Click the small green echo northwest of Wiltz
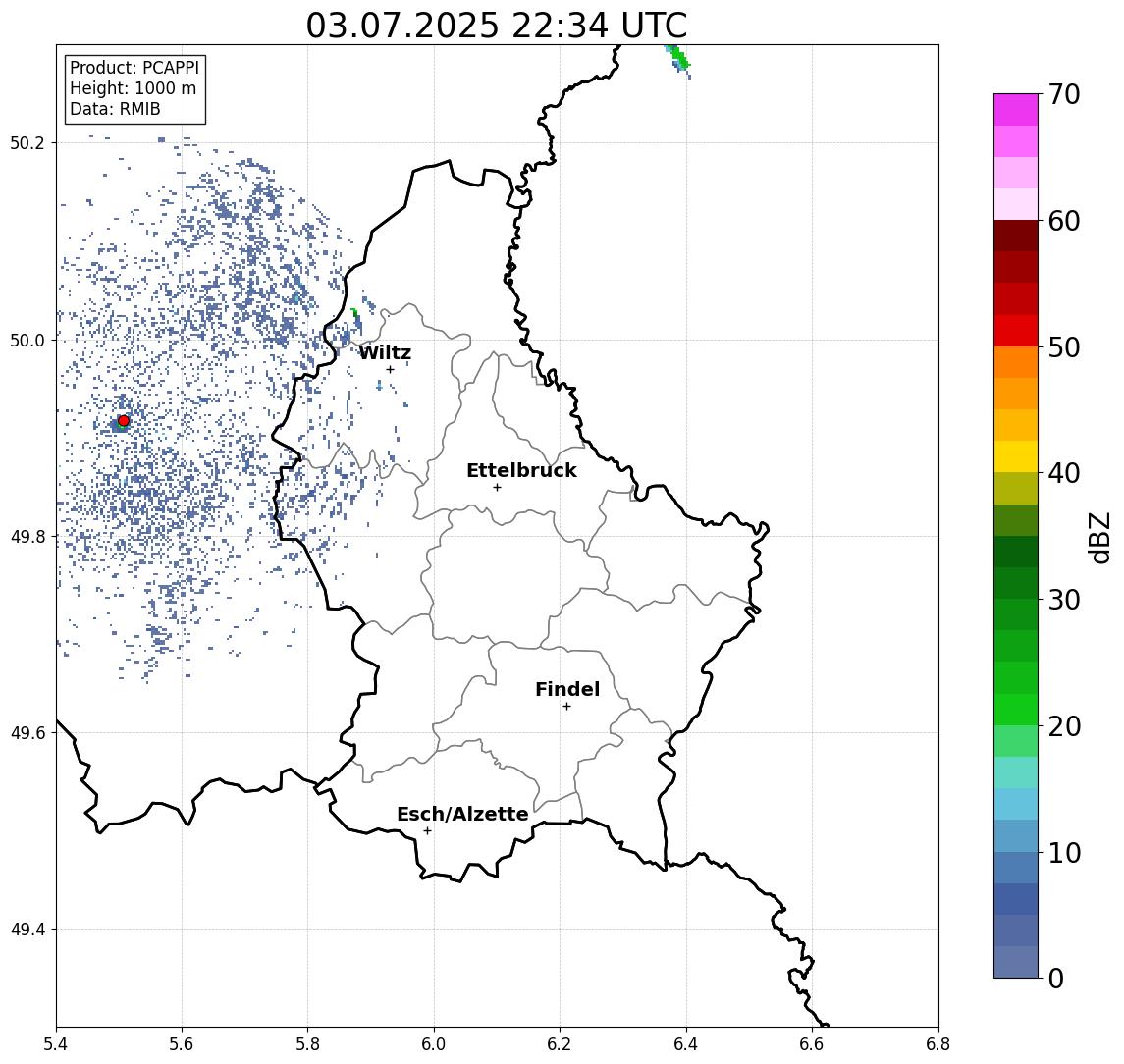The image size is (1124, 1064). click(x=354, y=312)
